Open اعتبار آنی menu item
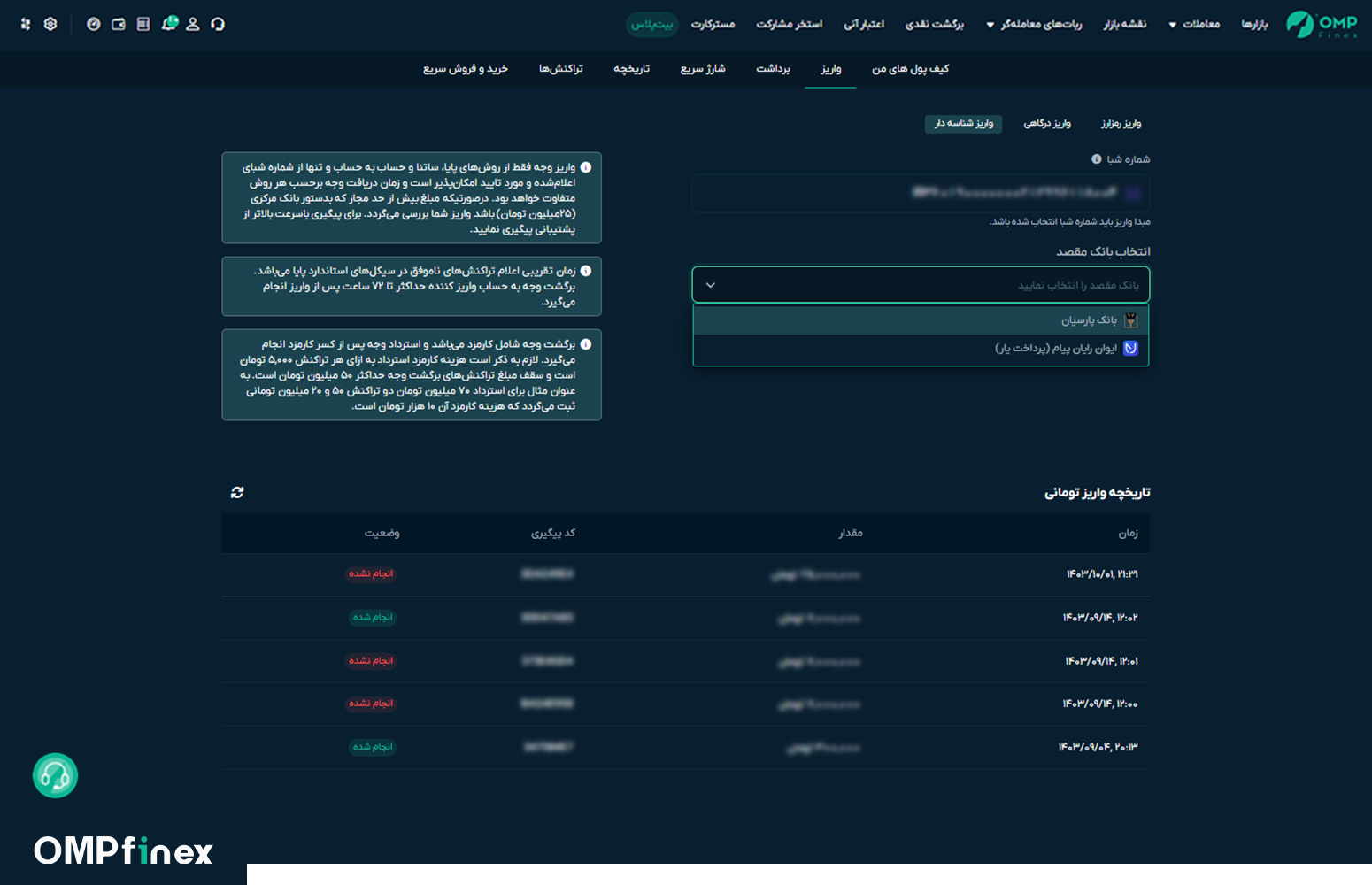Image resolution: width=1372 pixels, height=885 pixels. [864, 24]
